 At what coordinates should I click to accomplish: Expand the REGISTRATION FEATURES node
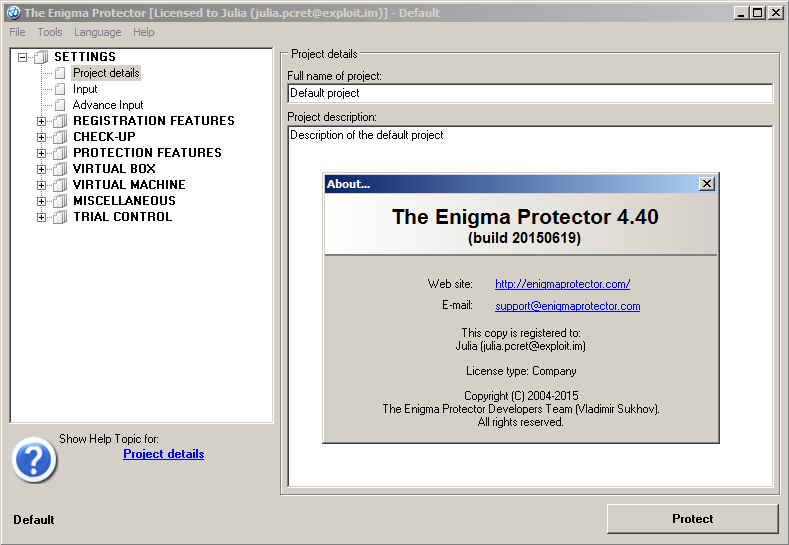point(41,121)
